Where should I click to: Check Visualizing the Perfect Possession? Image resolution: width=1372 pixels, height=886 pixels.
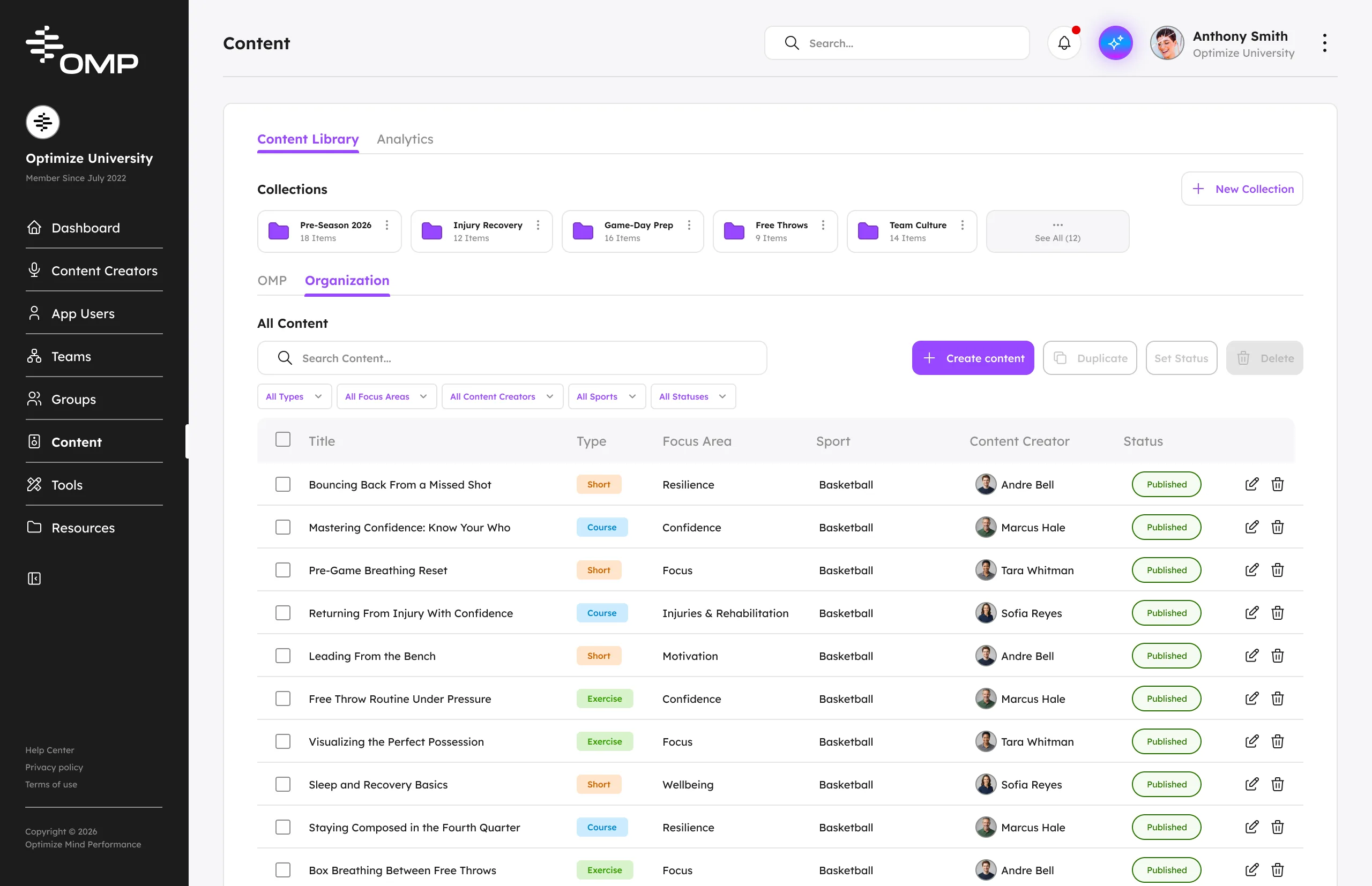(x=282, y=741)
